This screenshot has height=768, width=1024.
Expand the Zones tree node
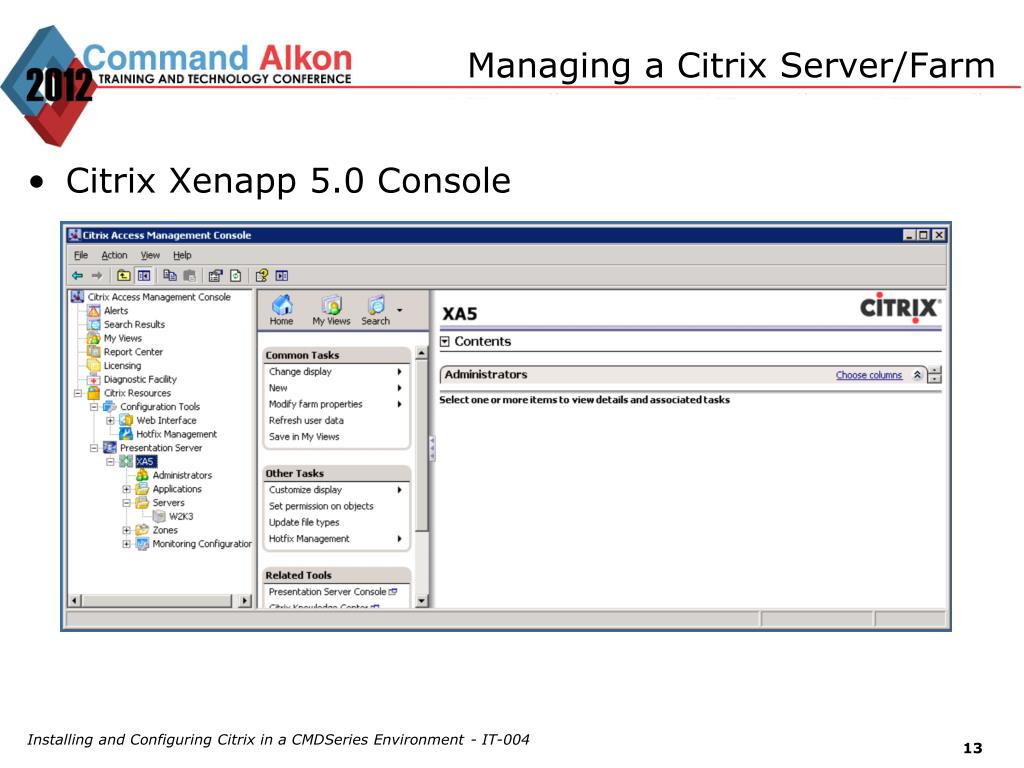coord(127,530)
